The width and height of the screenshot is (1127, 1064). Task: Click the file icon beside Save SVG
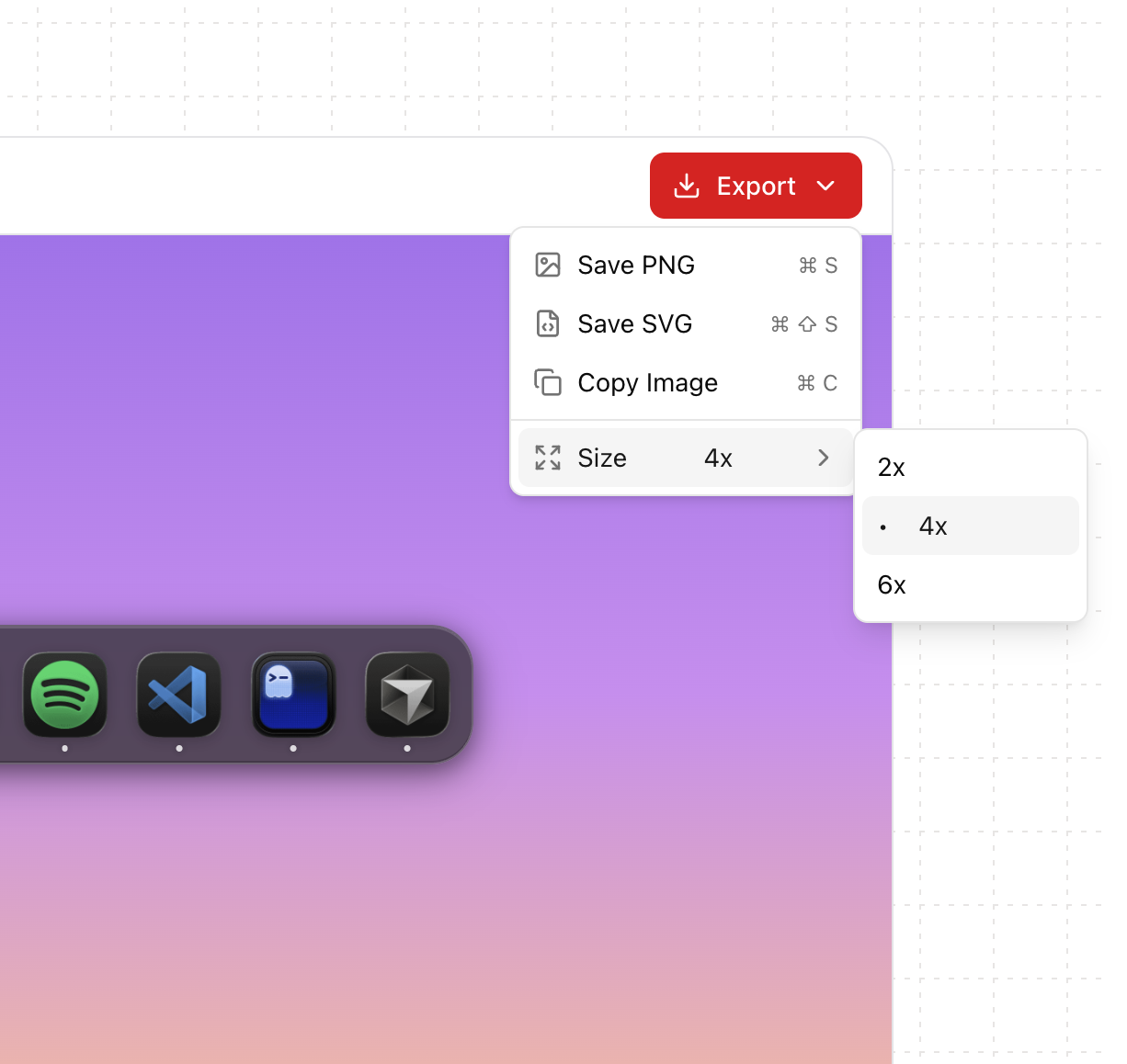coord(548,323)
